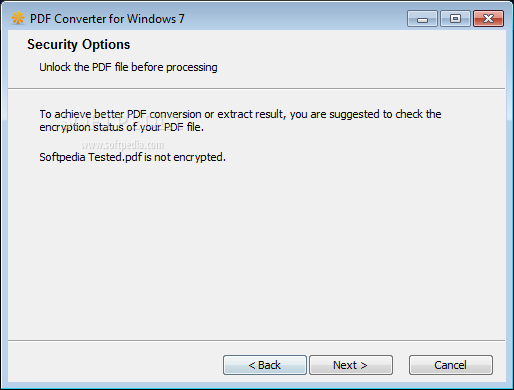This screenshot has width=514, height=390.
Task: Proceed with the Next button
Action: 351,365
